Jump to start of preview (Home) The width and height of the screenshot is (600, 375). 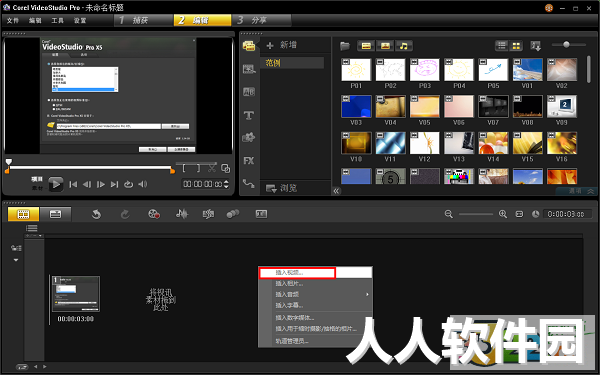(x=73, y=184)
